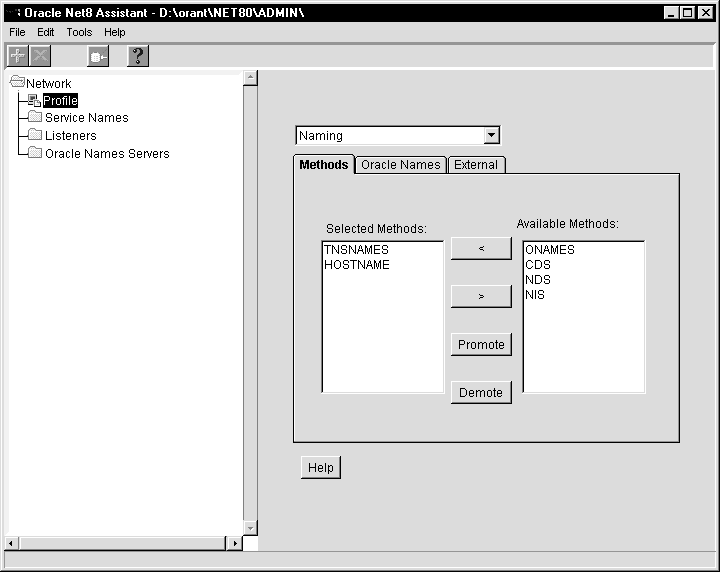The width and height of the screenshot is (720, 572).
Task: Open the File menu
Action: coord(17,32)
